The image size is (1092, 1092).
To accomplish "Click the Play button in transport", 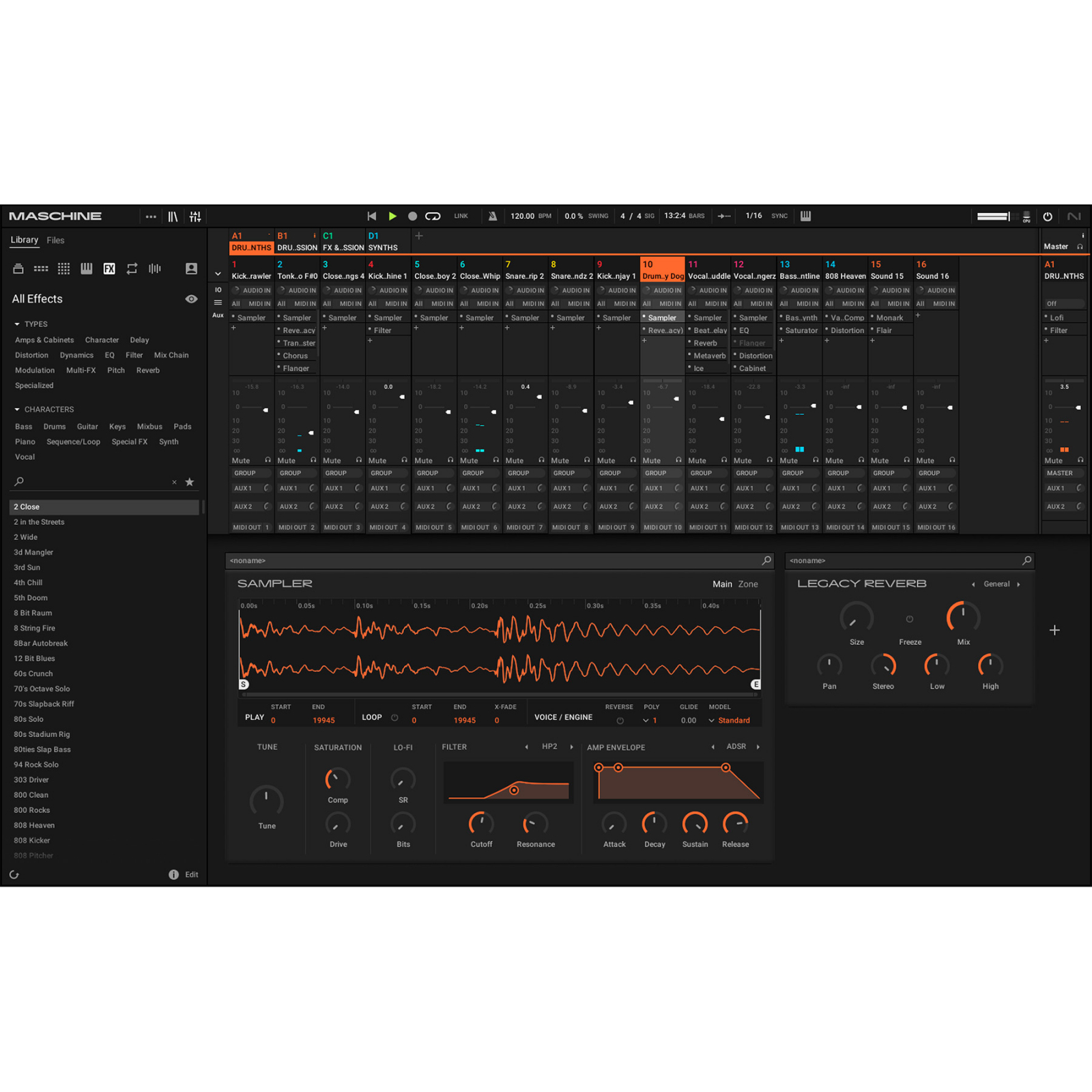I will 392,216.
